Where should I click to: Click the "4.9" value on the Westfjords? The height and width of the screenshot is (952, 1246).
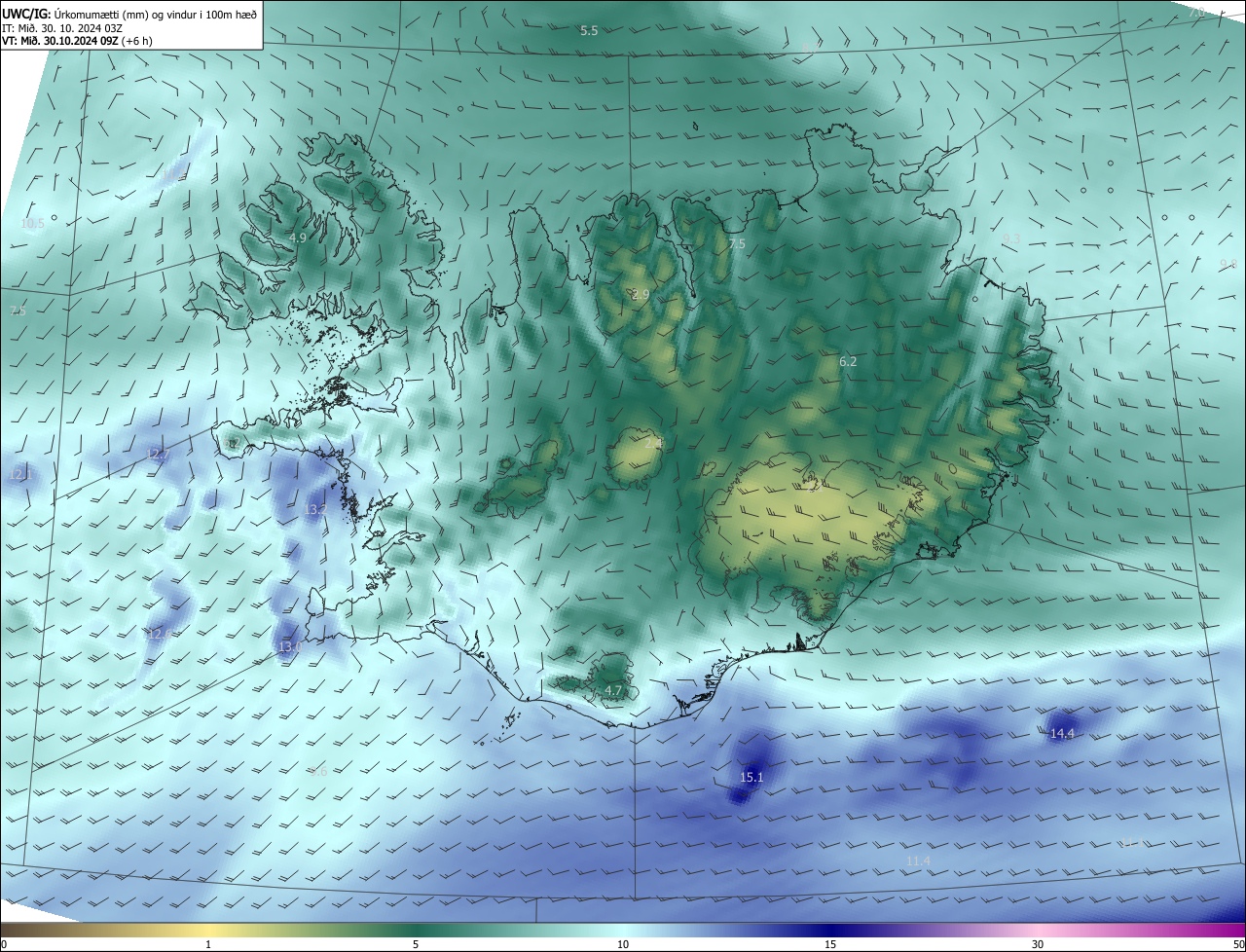(299, 238)
